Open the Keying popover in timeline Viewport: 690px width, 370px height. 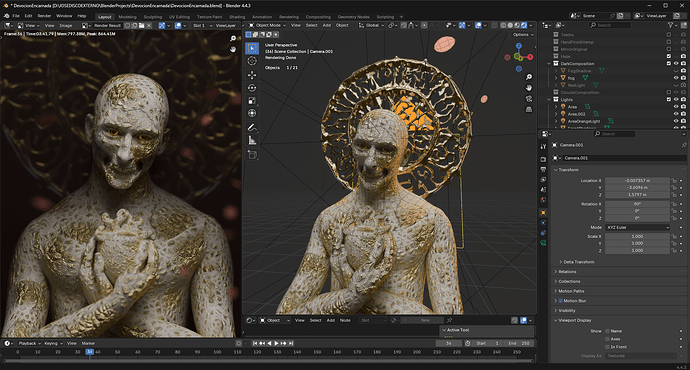pyautogui.click(x=52, y=343)
